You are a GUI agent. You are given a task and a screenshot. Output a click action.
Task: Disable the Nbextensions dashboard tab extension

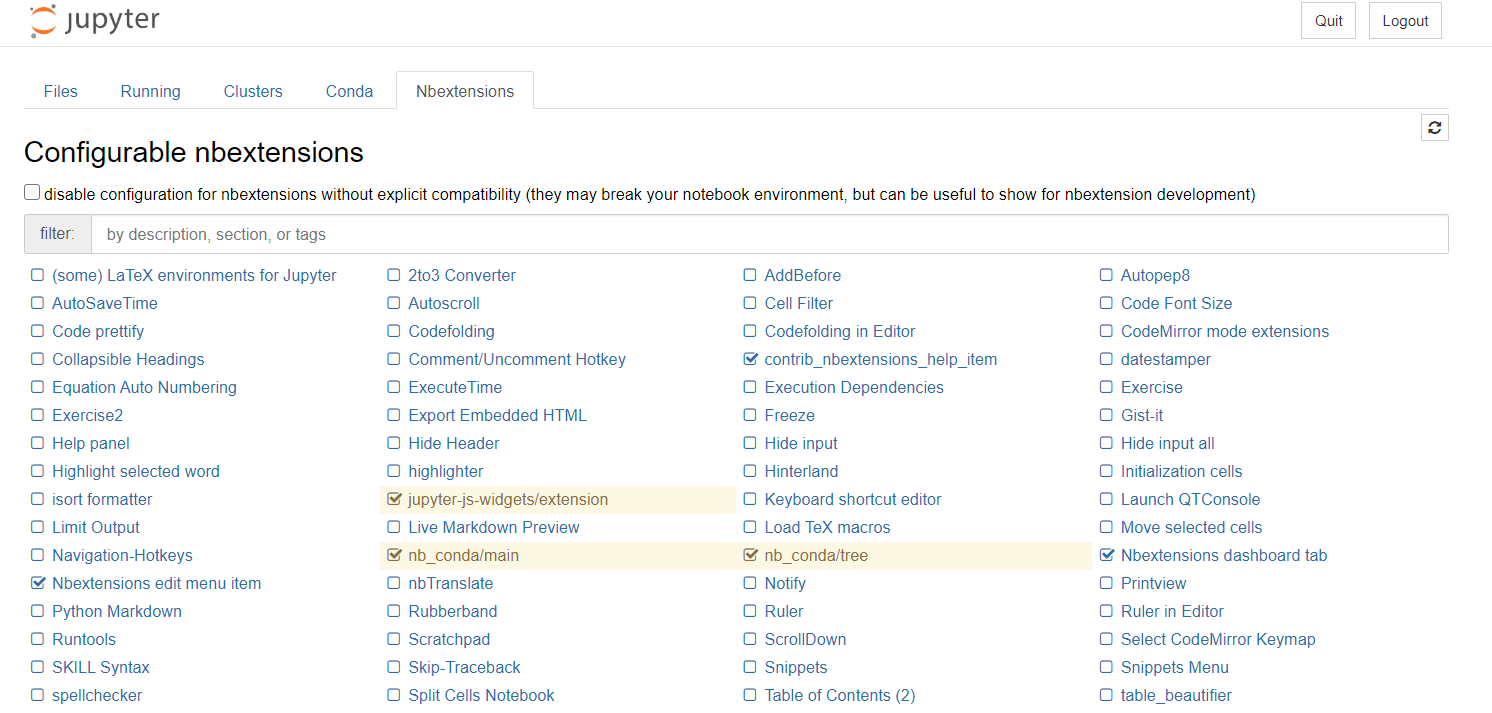pyautogui.click(x=1106, y=555)
